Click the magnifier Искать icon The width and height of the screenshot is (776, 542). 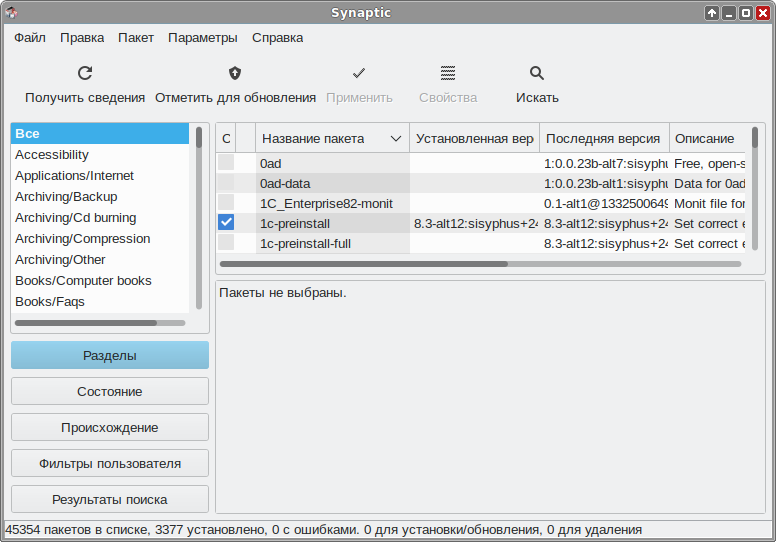coord(537,73)
